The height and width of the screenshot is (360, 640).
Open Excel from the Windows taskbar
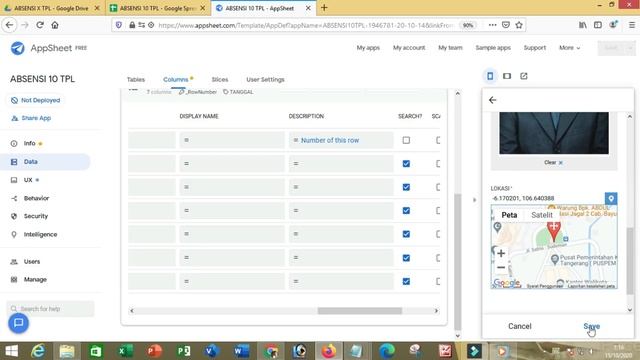pyautogui.click(x=125, y=351)
